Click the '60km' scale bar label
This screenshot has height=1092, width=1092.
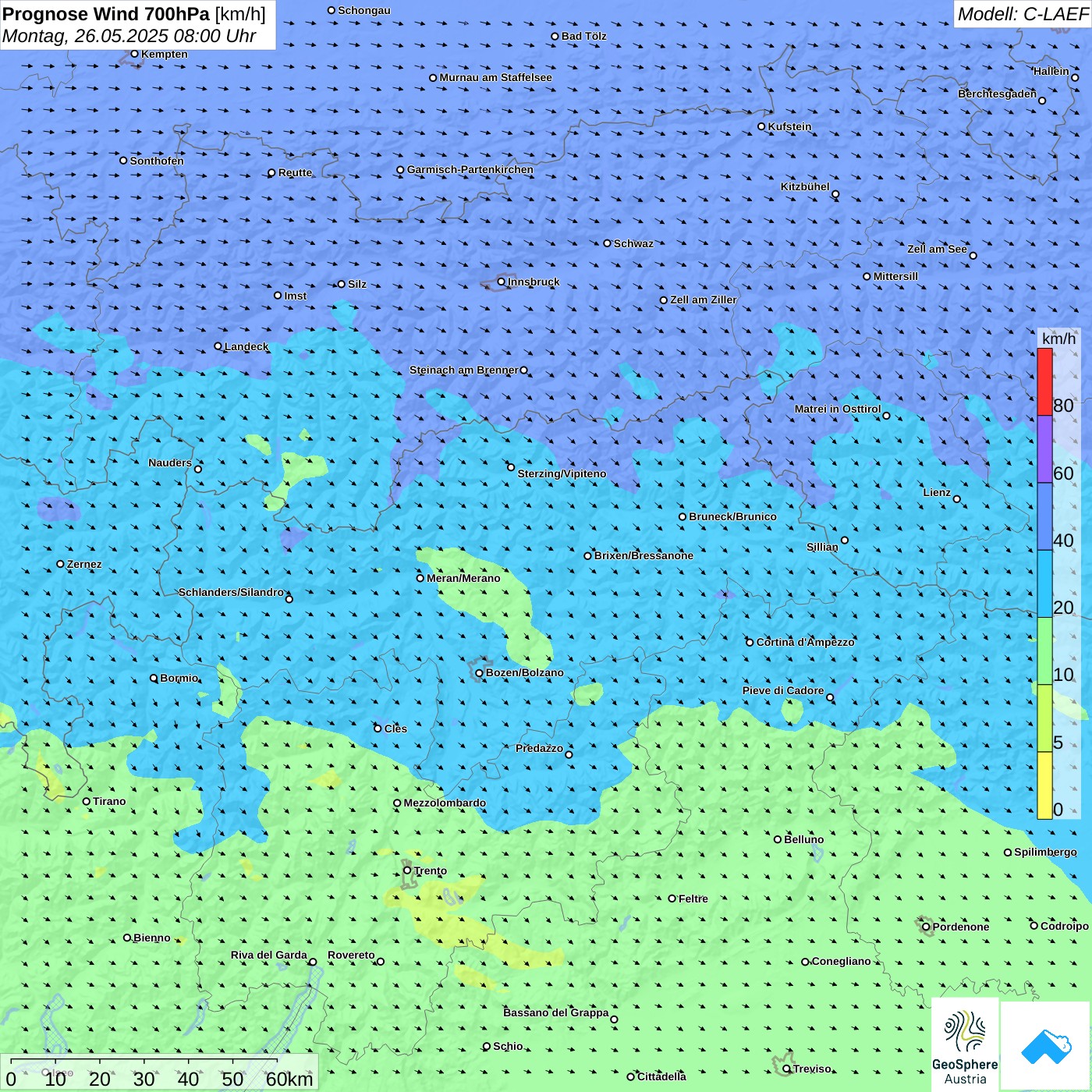pyautogui.click(x=289, y=1079)
